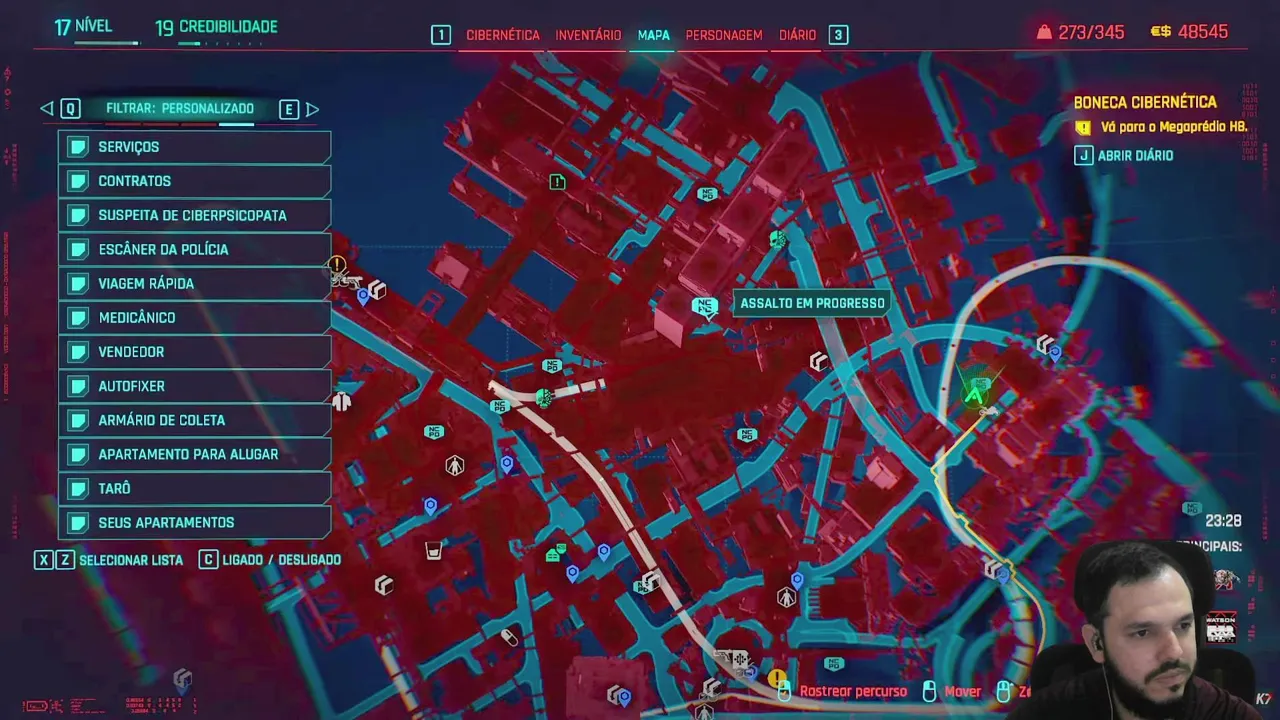
Task: Select the medic pill icon on map
Action: [x=510, y=637]
